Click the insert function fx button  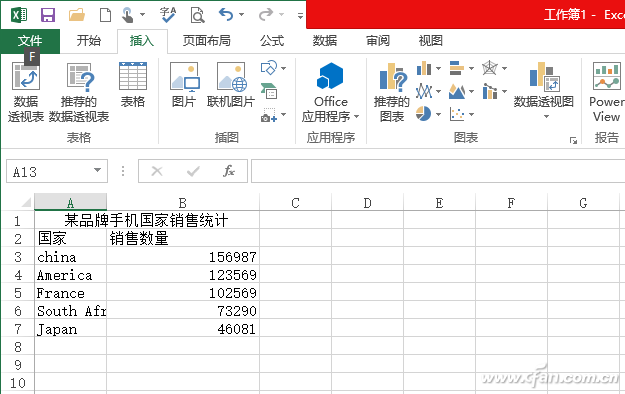pyautogui.click(x=229, y=171)
